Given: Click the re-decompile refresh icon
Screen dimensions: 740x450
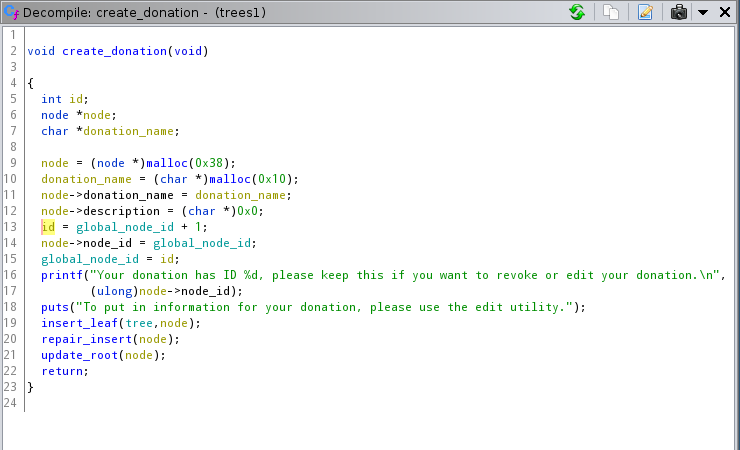Looking at the screenshot, I should [x=577, y=12].
